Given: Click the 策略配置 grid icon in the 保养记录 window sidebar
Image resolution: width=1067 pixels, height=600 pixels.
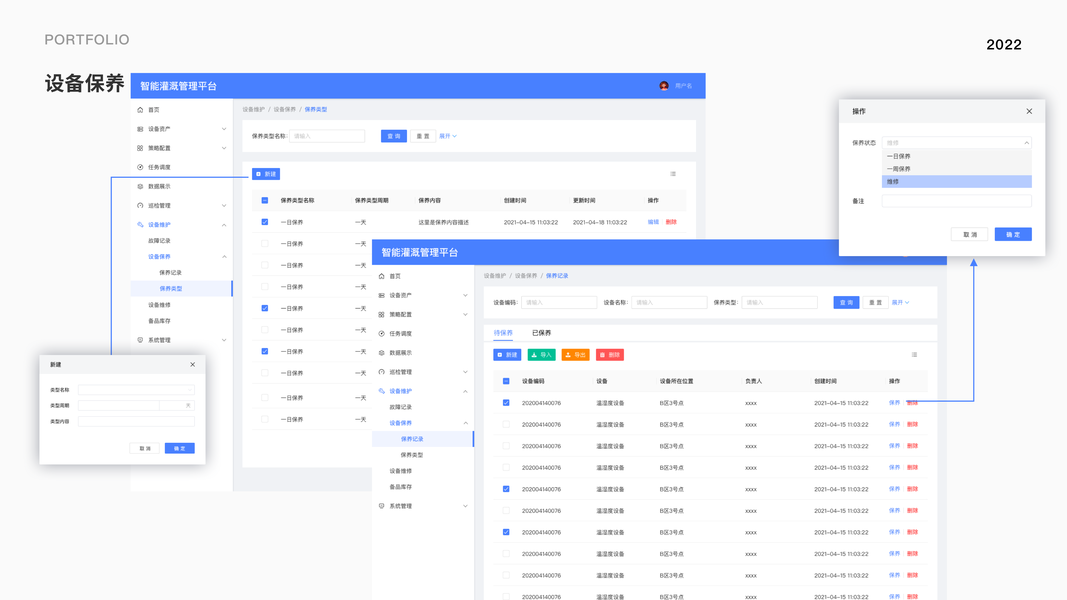Looking at the screenshot, I should (382, 314).
